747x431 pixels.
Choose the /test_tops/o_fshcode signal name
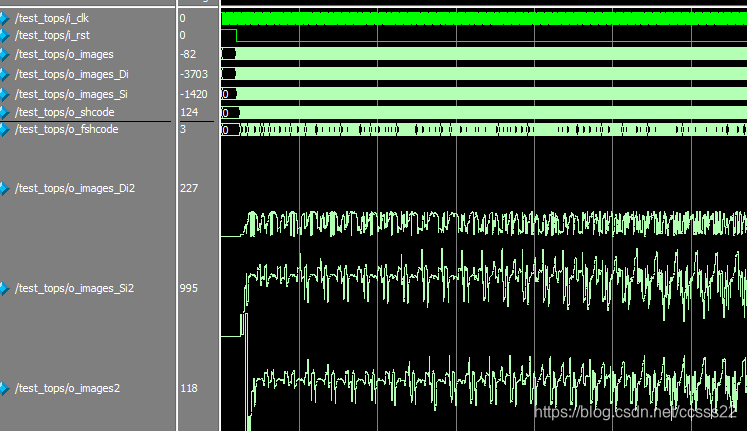[67, 130]
